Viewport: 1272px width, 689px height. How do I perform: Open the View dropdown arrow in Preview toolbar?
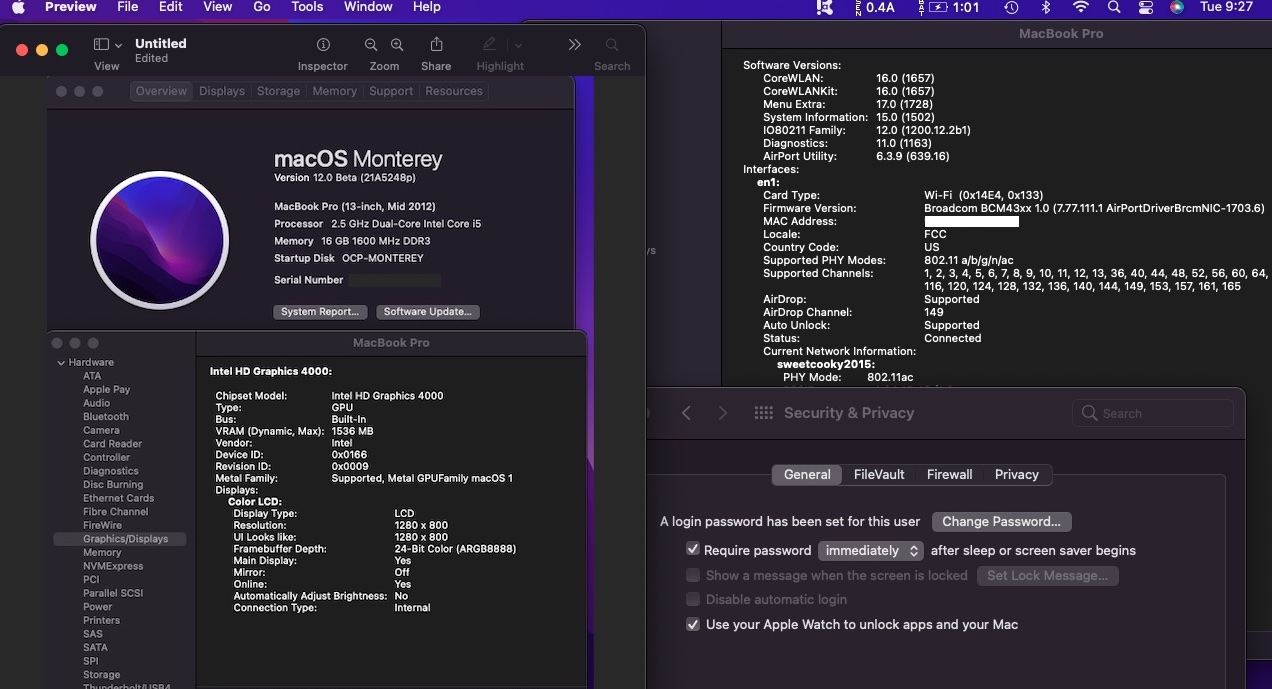119,45
